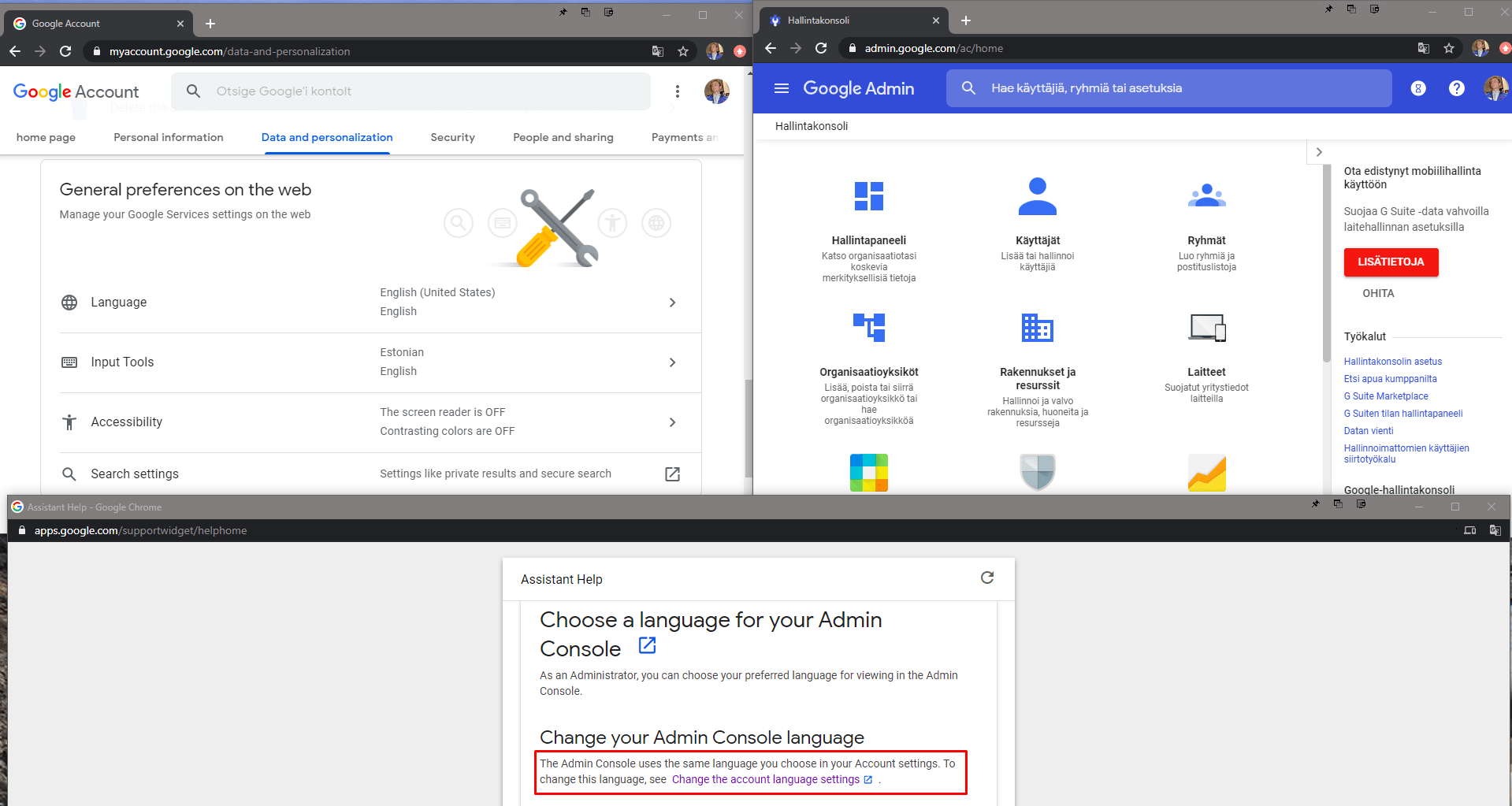Open the help article in a new window
The height and width of the screenshot is (806, 1512).
pyautogui.click(x=647, y=645)
